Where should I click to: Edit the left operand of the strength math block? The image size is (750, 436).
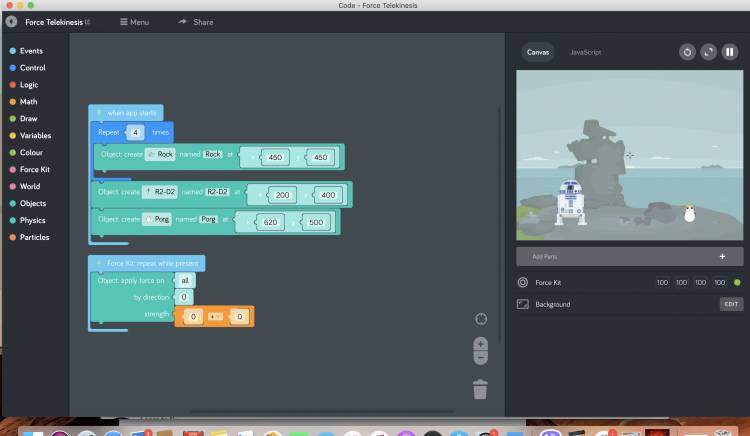pos(193,316)
